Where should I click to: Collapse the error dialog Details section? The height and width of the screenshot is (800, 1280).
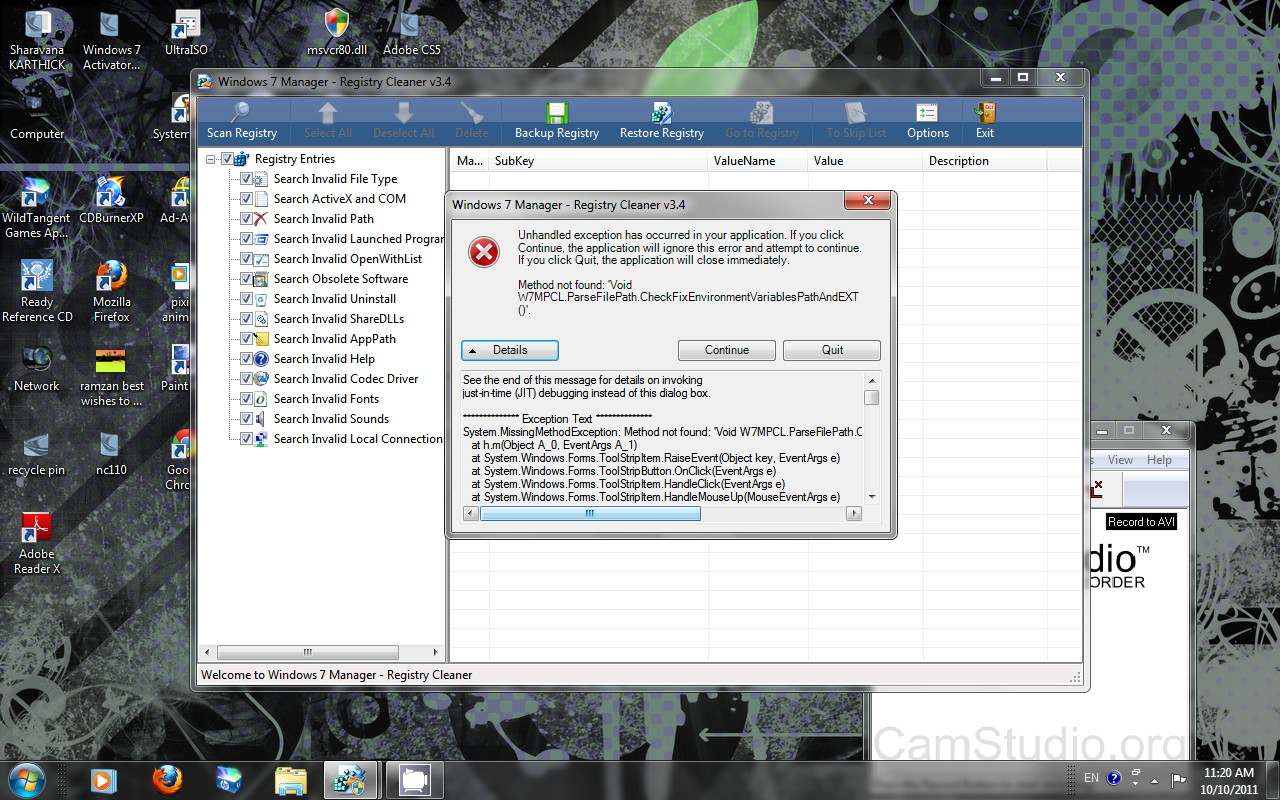click(x=510, y=350)
